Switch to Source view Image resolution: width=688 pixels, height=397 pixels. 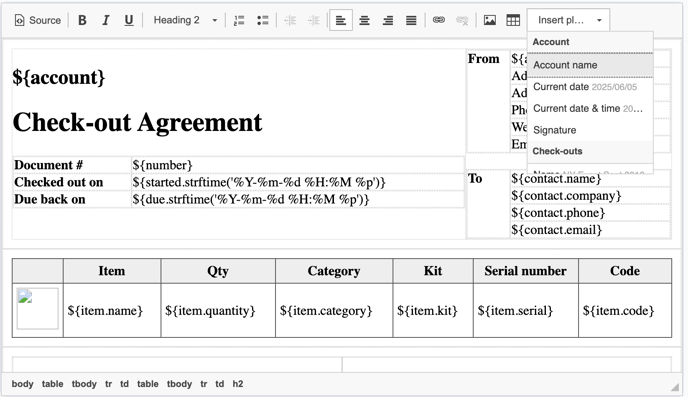38,20
